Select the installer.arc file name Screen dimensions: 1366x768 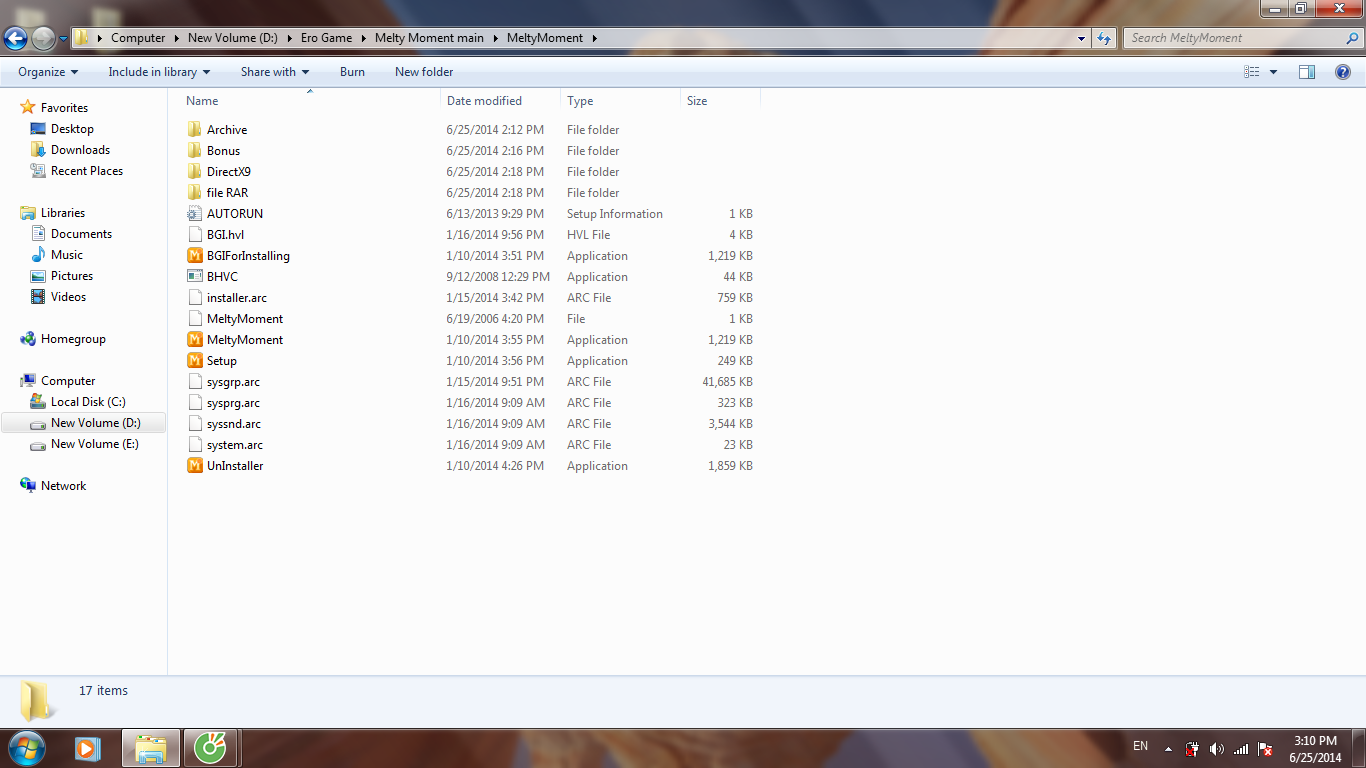[x=237, y=298]
